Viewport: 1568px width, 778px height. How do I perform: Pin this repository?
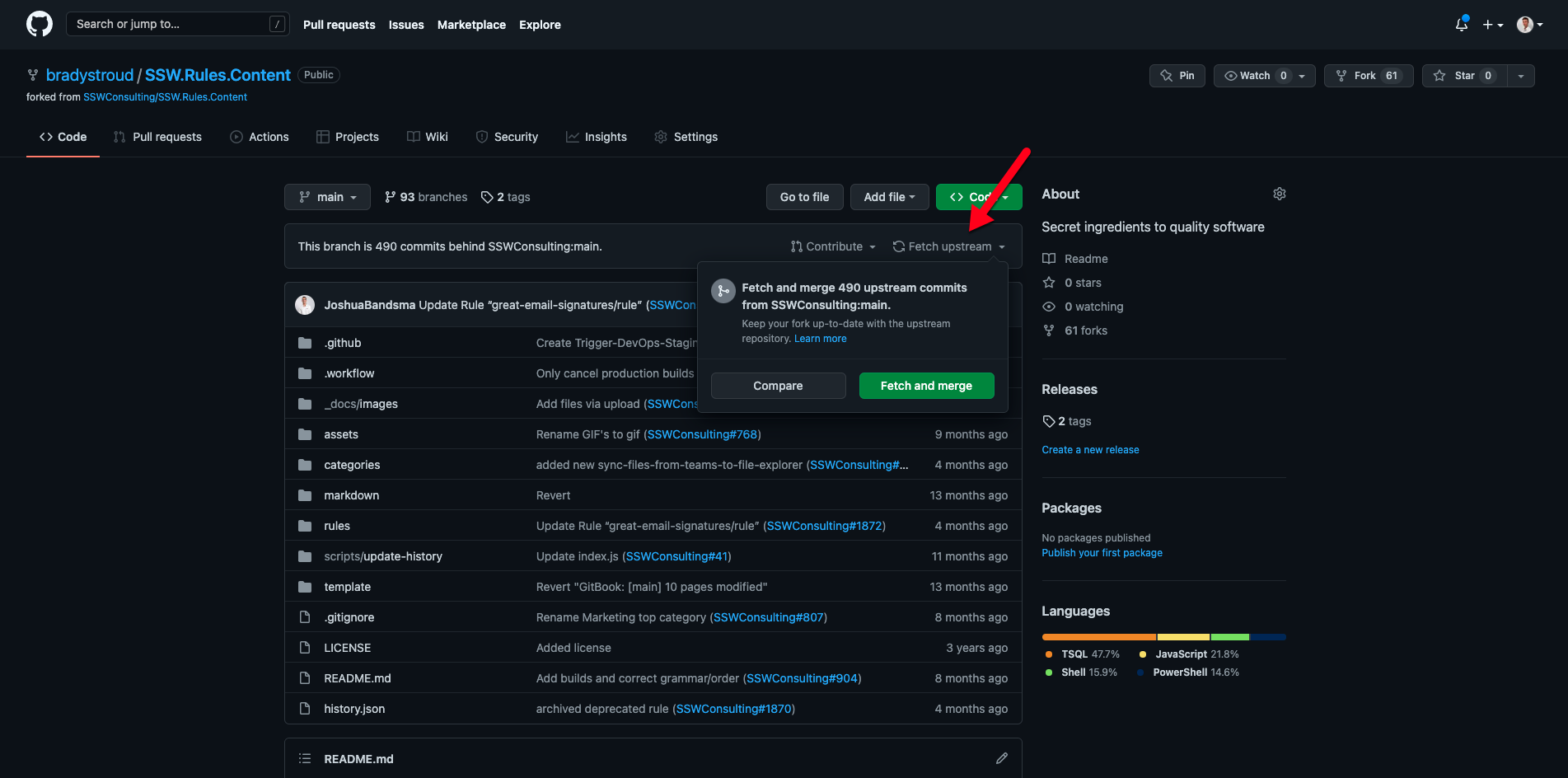(1177, 76)
